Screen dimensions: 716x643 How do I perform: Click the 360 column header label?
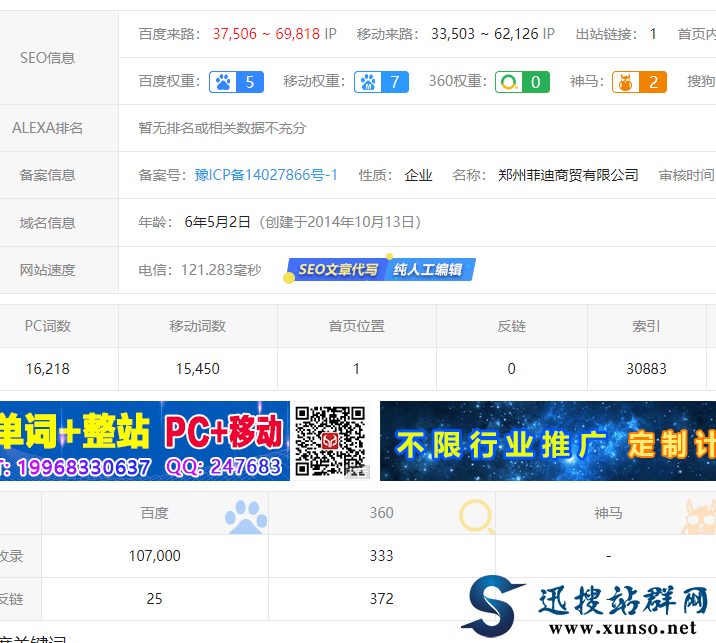(381, 513)
